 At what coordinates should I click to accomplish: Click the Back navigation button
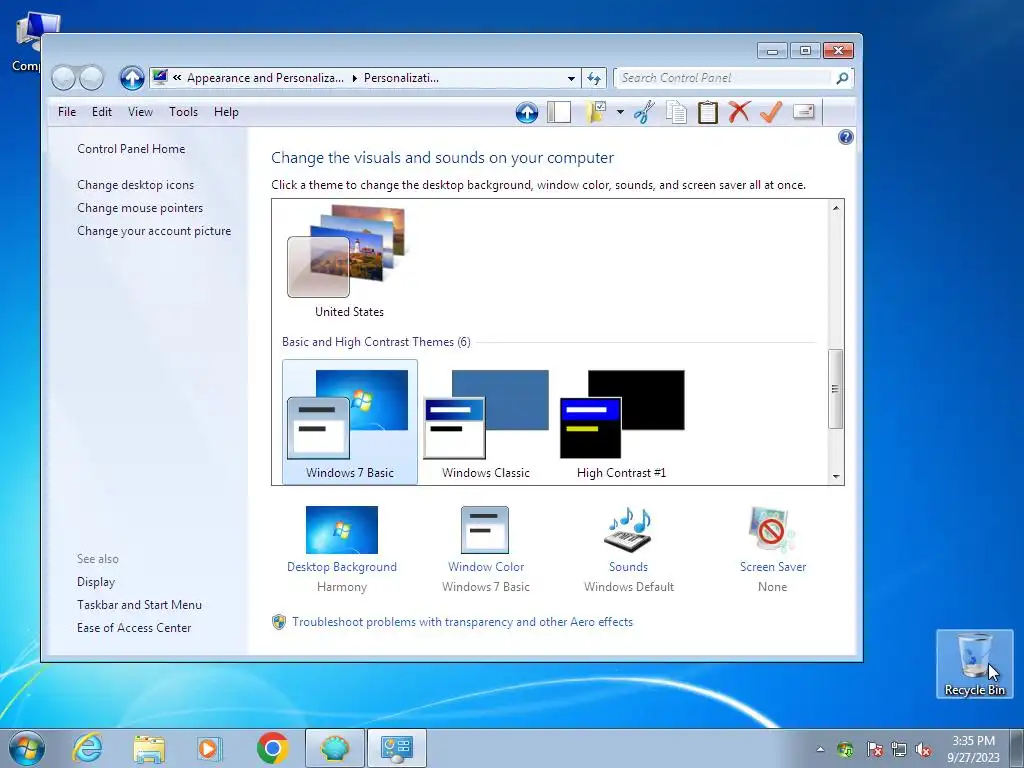tap(64, 78)
